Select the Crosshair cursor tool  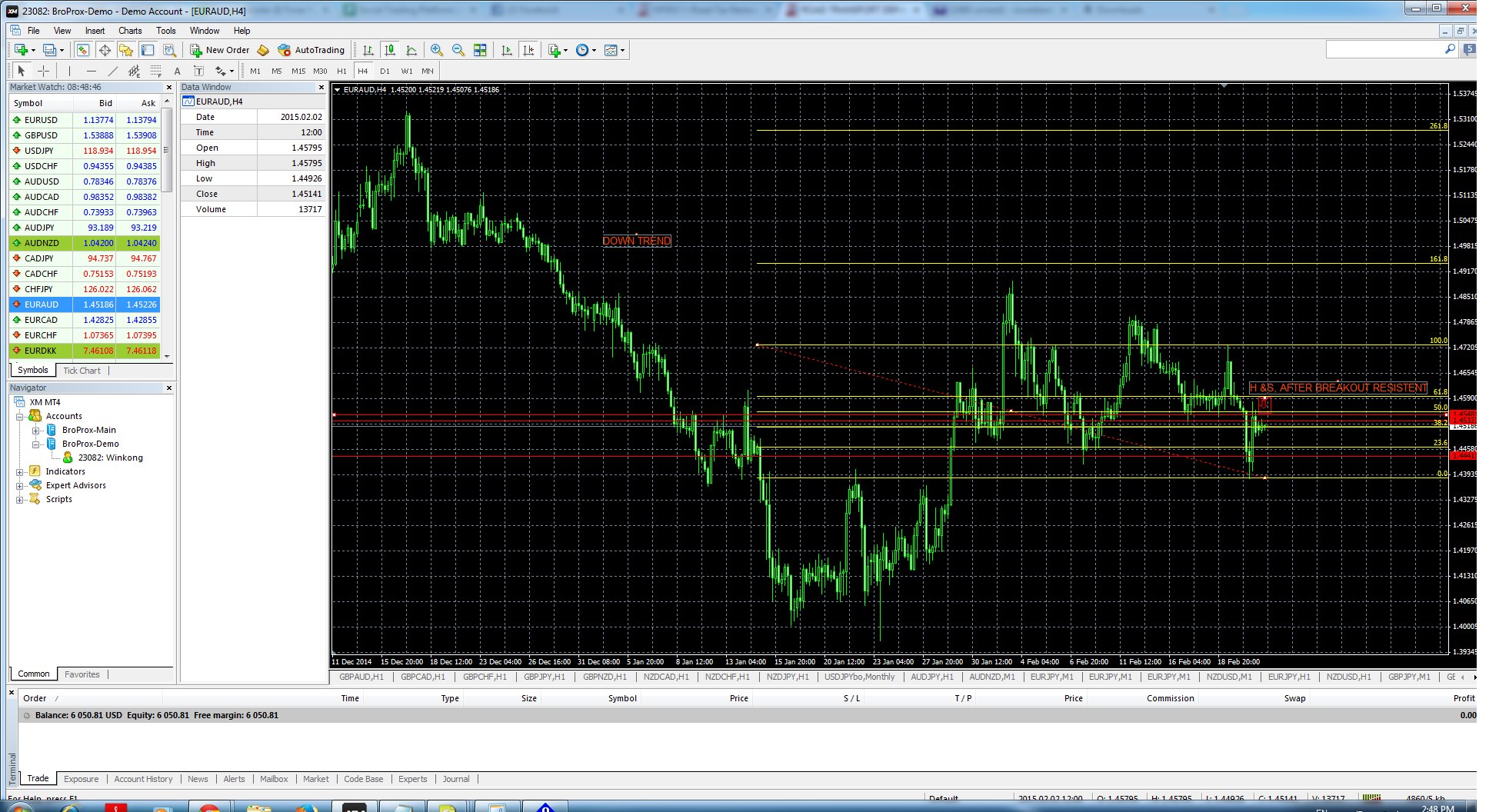coord(43,71)
